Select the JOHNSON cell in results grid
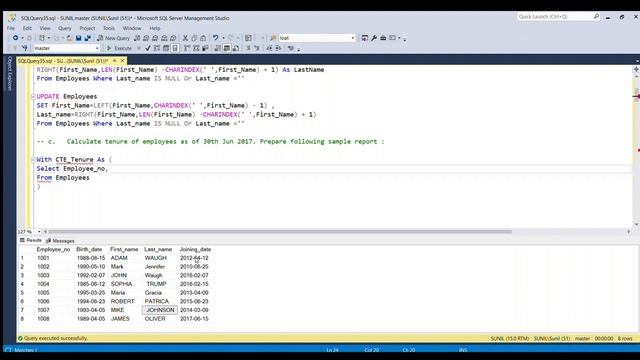 [x=160, y=310]
